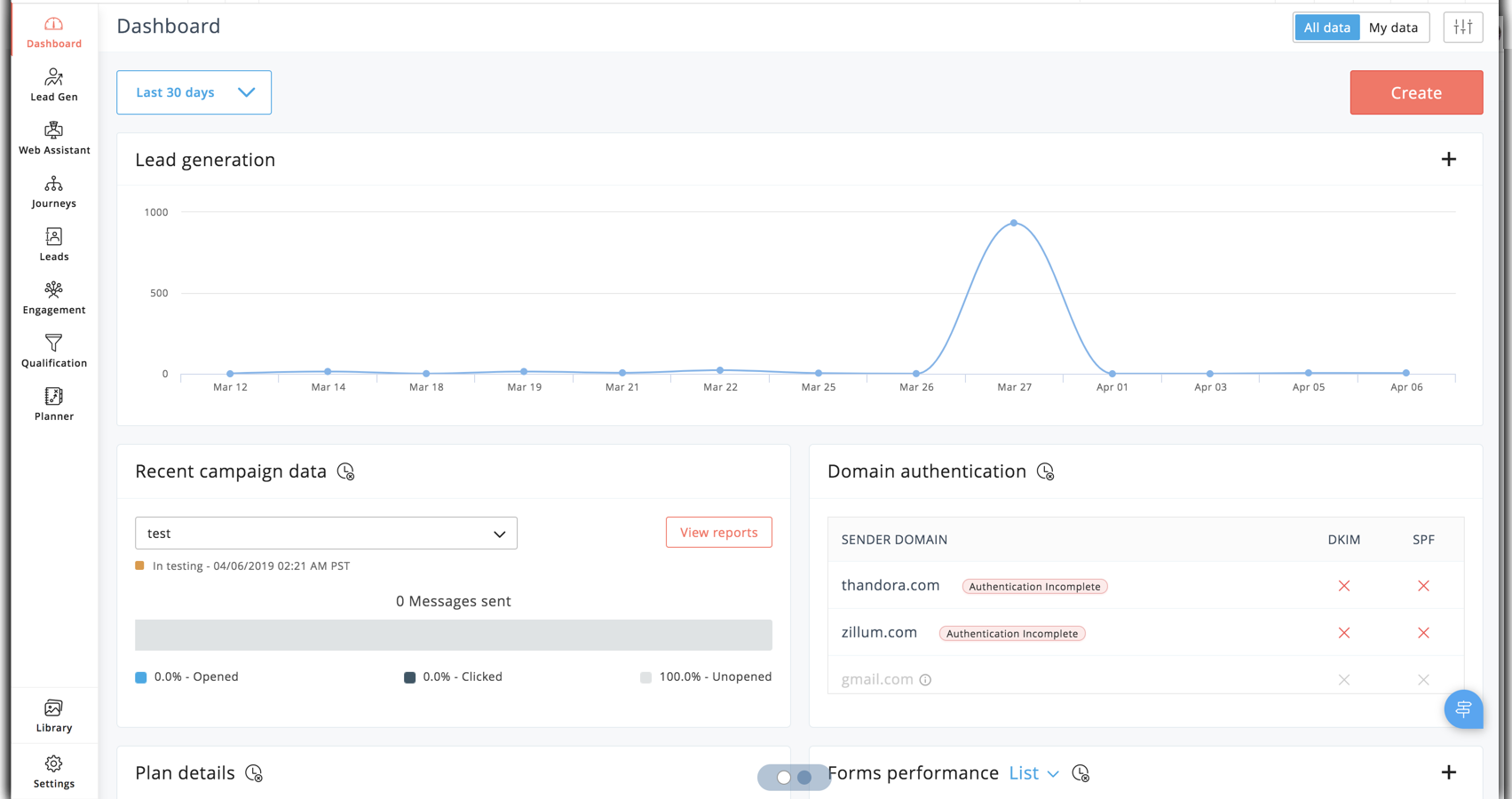Open the Planner section
Screen dimensions: 1512x799
[54, 405]
